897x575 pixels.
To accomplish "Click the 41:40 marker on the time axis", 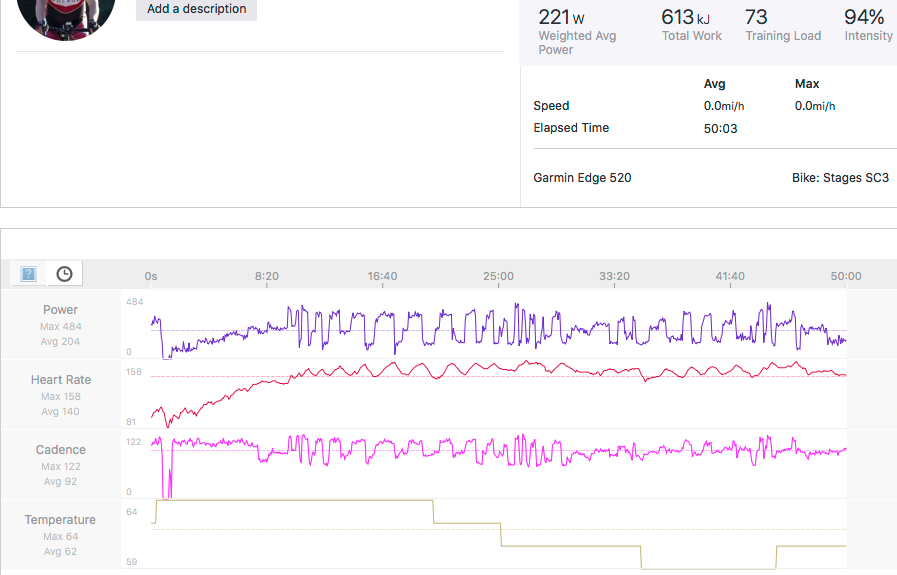I will (x=730, y=276).
